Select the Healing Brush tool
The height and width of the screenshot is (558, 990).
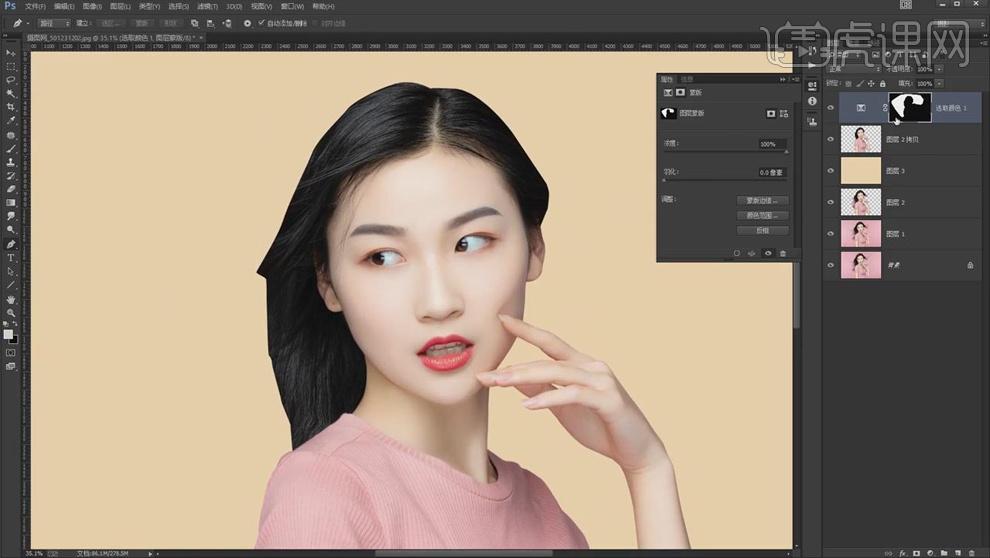tap(11, 135)
